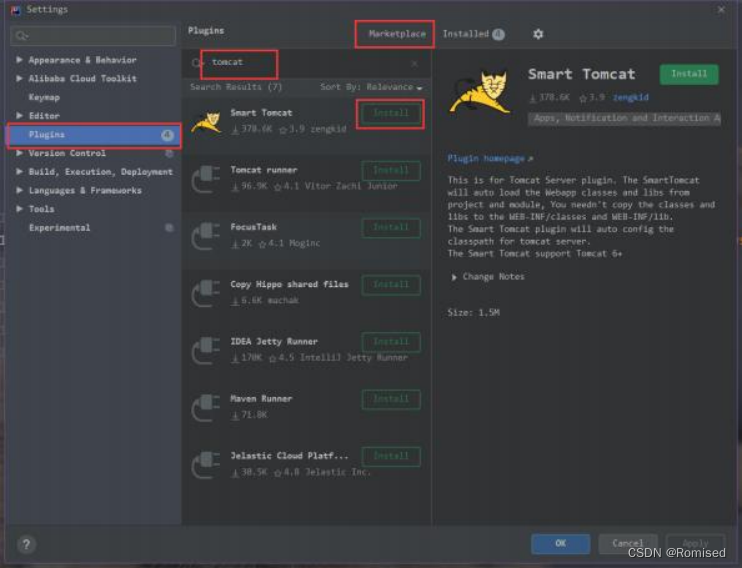Open the Sort By: Relevance dropdown
The image size is (742, 568).
click(x=371, y=87)
